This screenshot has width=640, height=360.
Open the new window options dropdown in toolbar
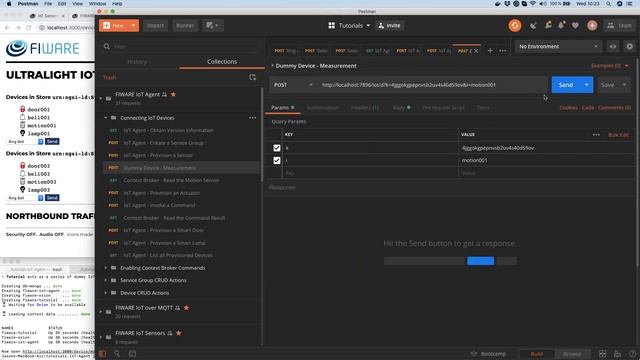213,25
